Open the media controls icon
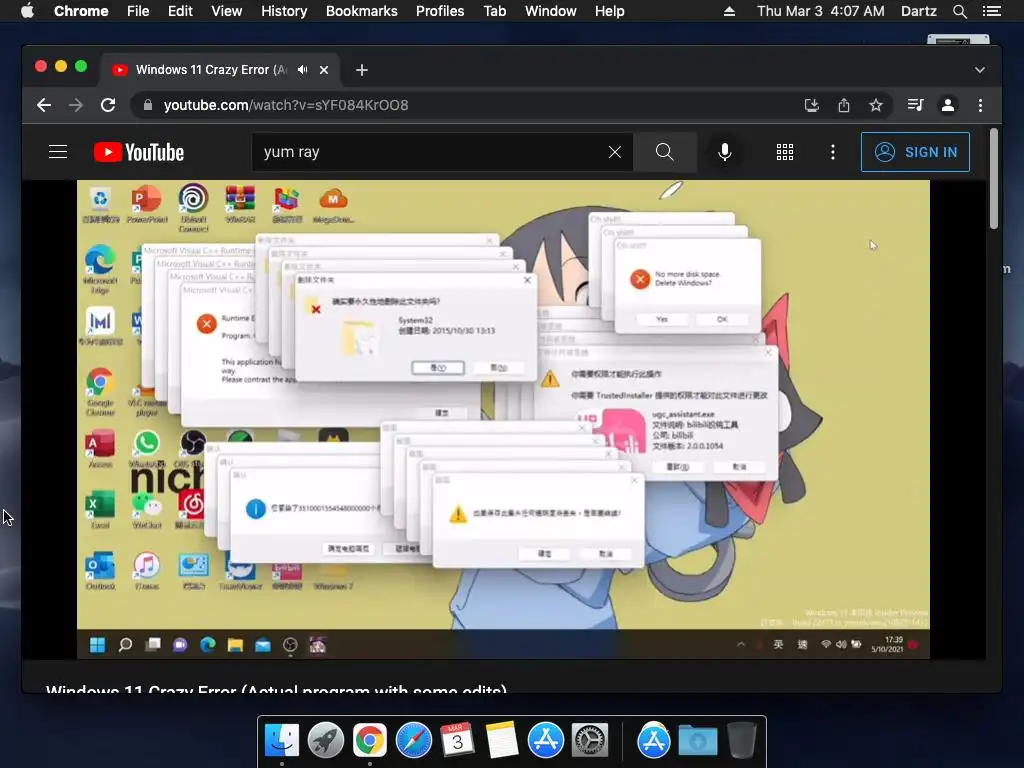This screenshot has height=768, width=1024. (916, 105)
